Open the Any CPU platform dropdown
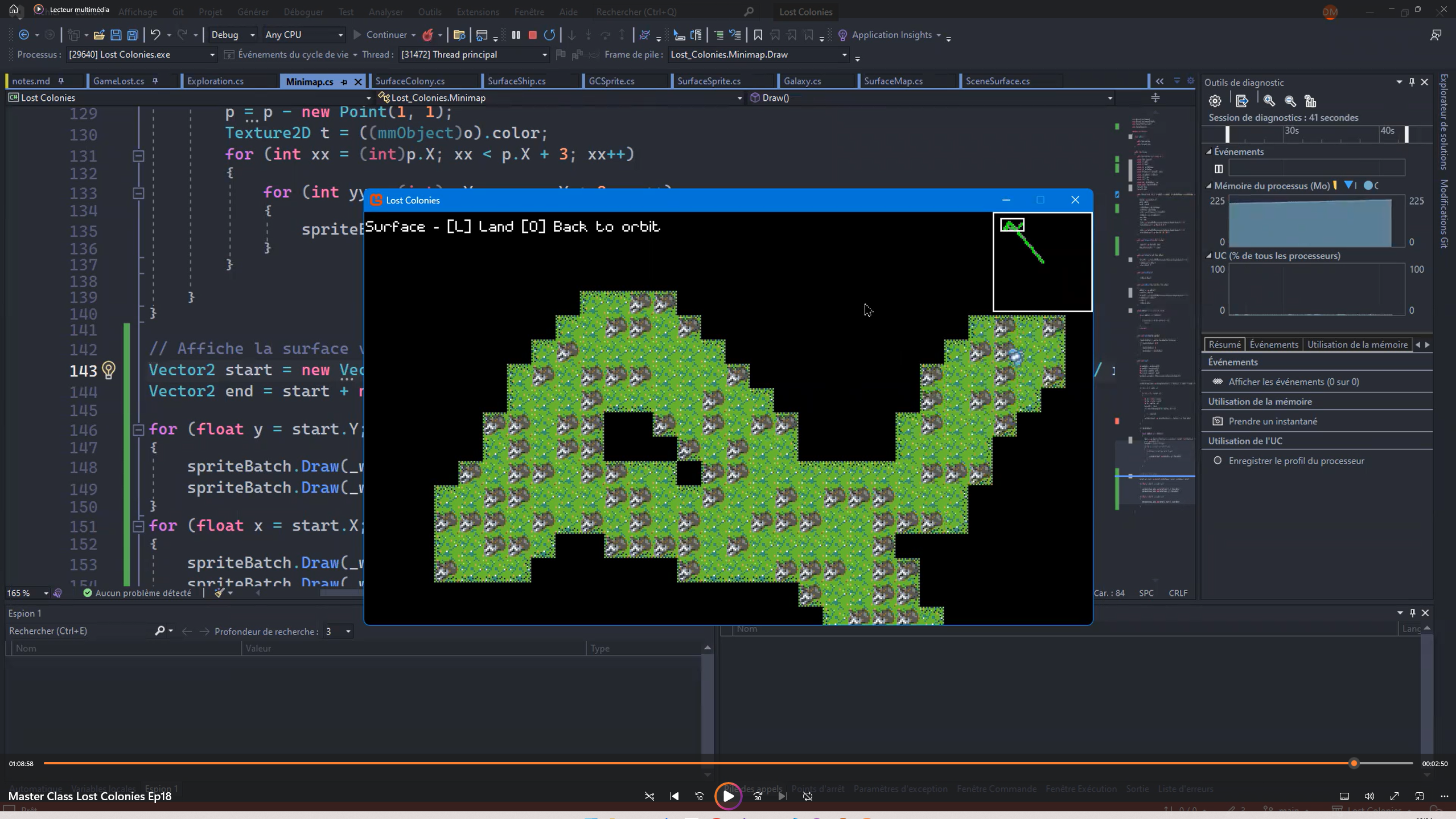Image resolution: width=1456 pixels, height=819 pixels. [304, 35]
